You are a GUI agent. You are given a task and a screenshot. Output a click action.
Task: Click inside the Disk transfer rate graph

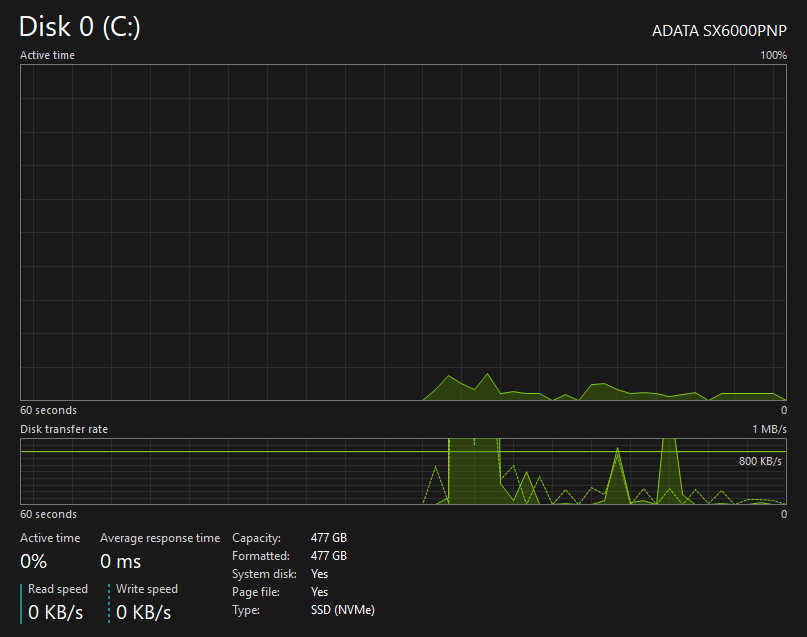[403, 471]
